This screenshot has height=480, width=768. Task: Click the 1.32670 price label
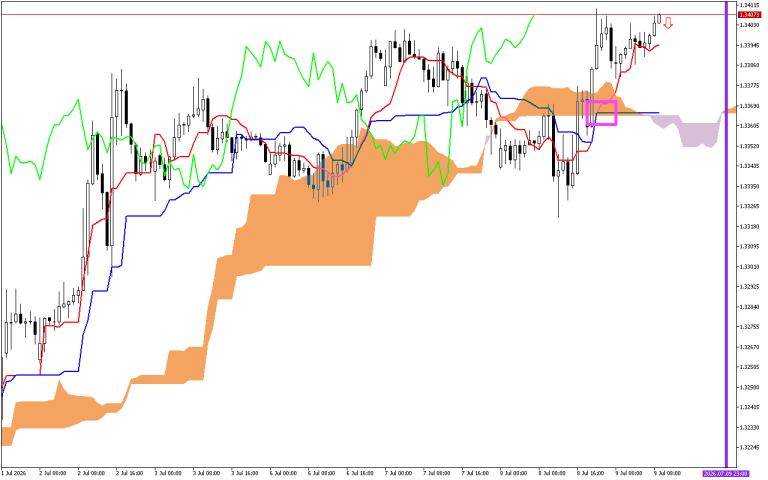(749, 347)
